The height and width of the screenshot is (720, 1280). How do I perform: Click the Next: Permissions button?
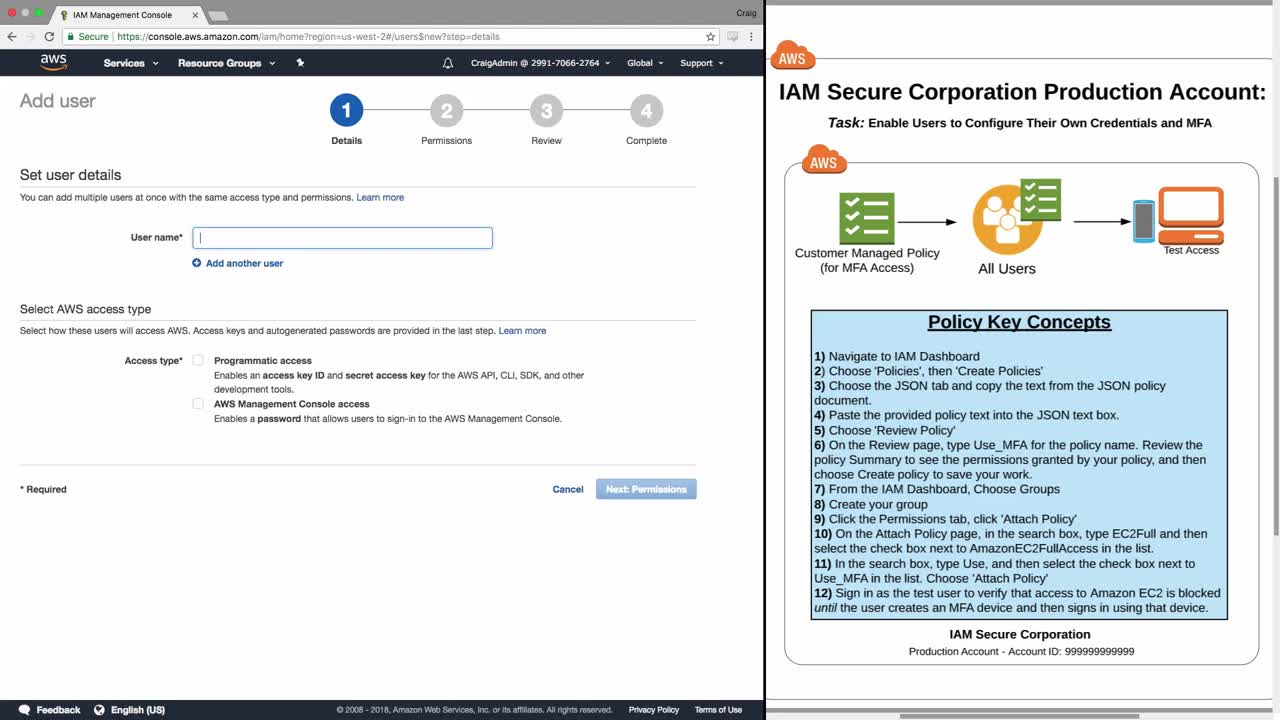(646, 489)
